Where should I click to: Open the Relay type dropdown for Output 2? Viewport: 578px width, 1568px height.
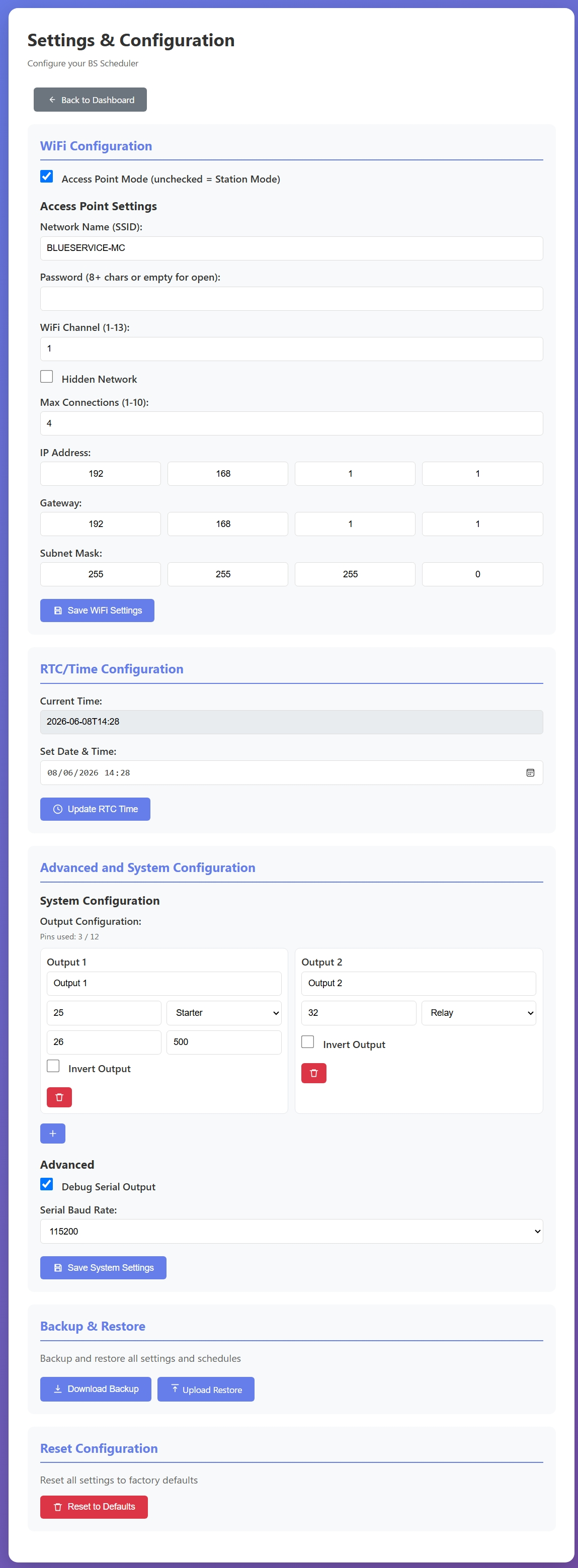(x=478, y=1013)
